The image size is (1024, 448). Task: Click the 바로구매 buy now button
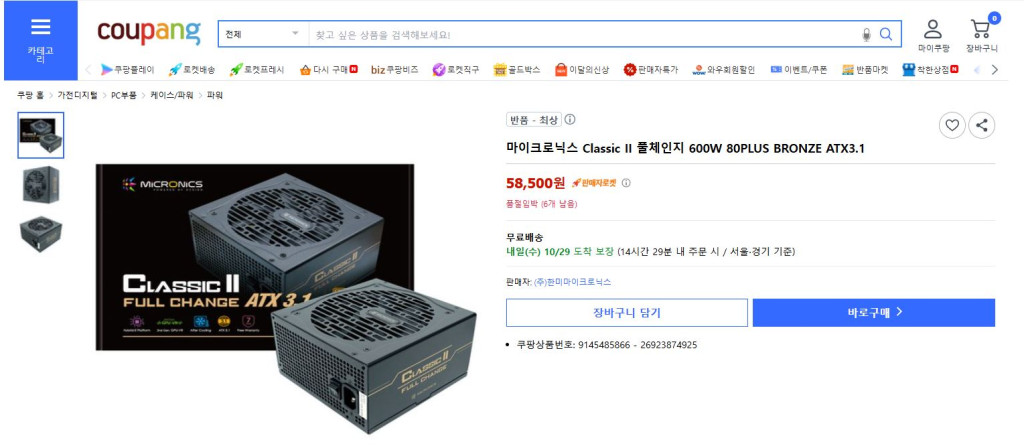tap(874, 313)
